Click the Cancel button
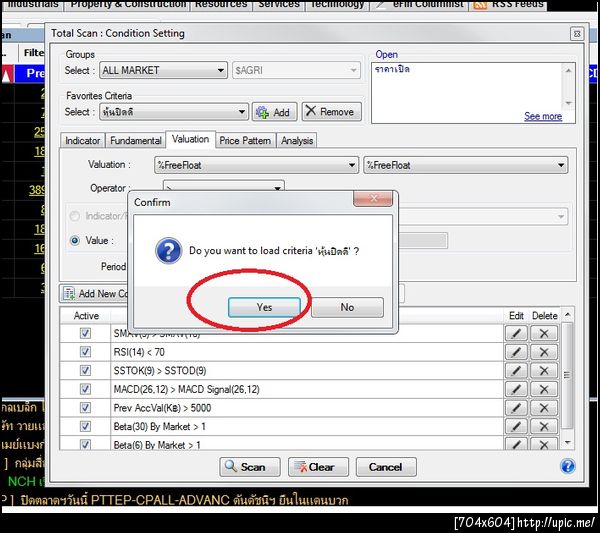The width and height of the screenshot is (600, 533). (386, 467)
